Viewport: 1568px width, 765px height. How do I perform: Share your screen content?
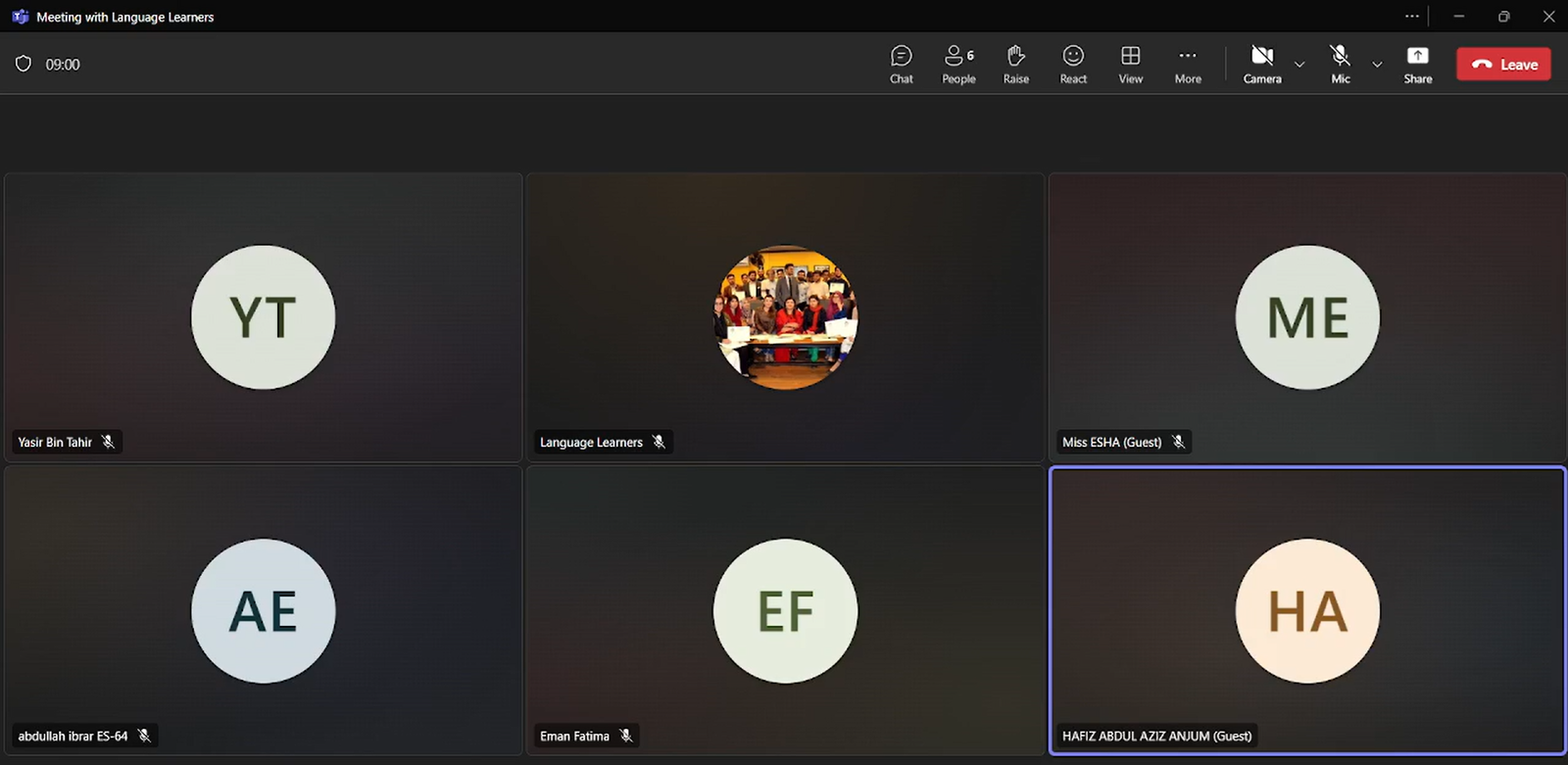[1417, 65]
